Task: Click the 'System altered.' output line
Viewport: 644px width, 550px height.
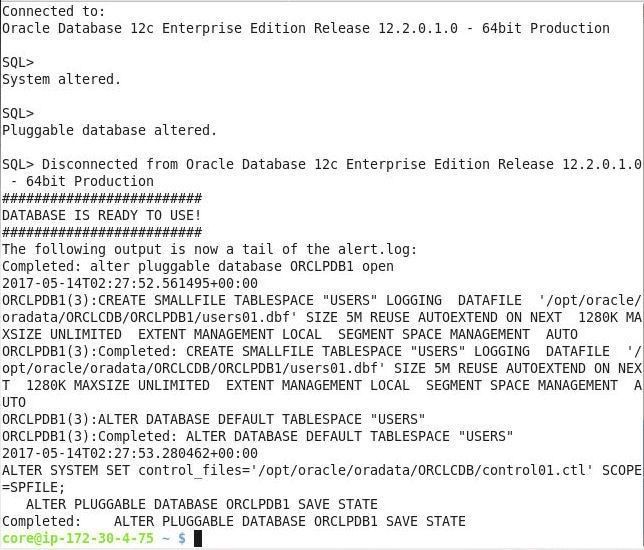Action: point(62,79)
